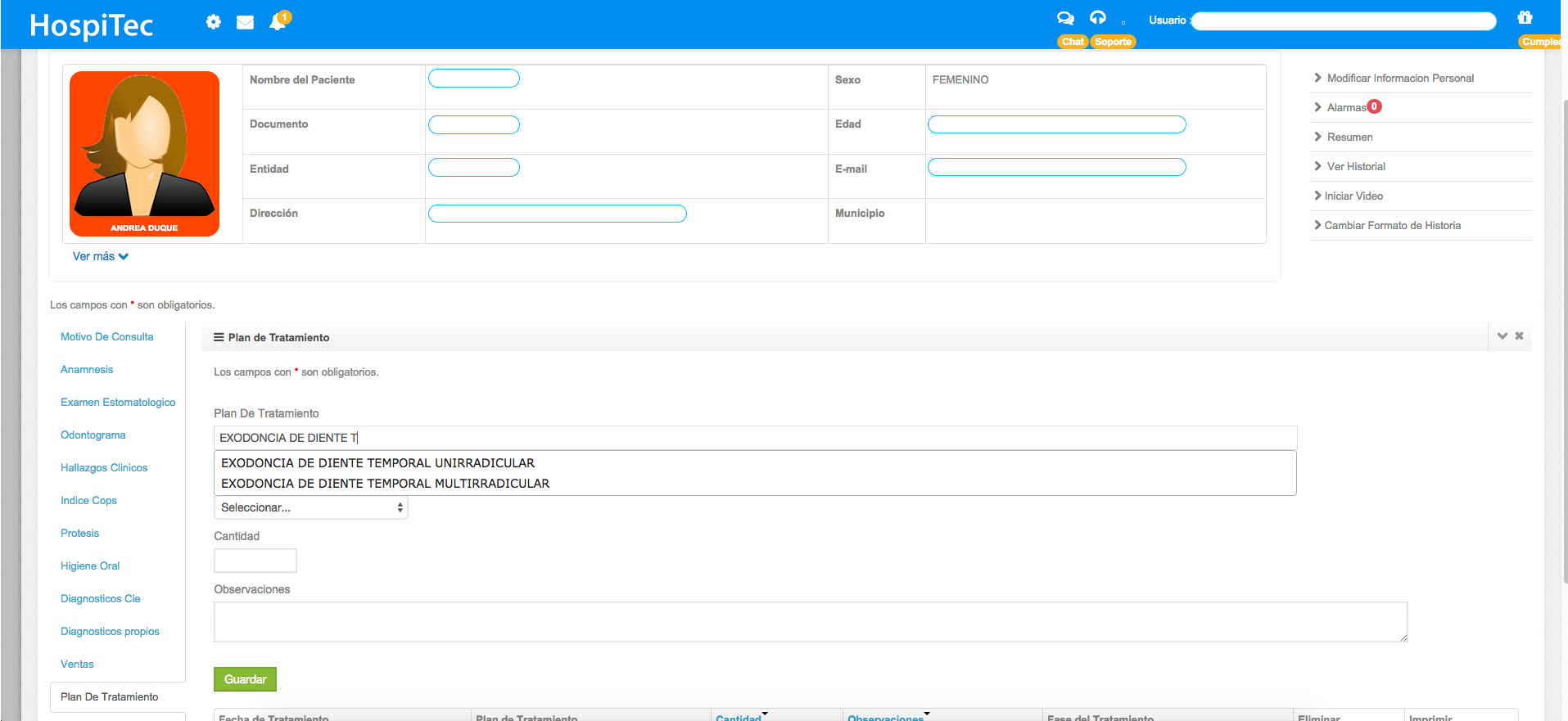The image size is (1568, 721).
Task: Close the Plan de Tratamiento panel
Action: click(1520, 336)
